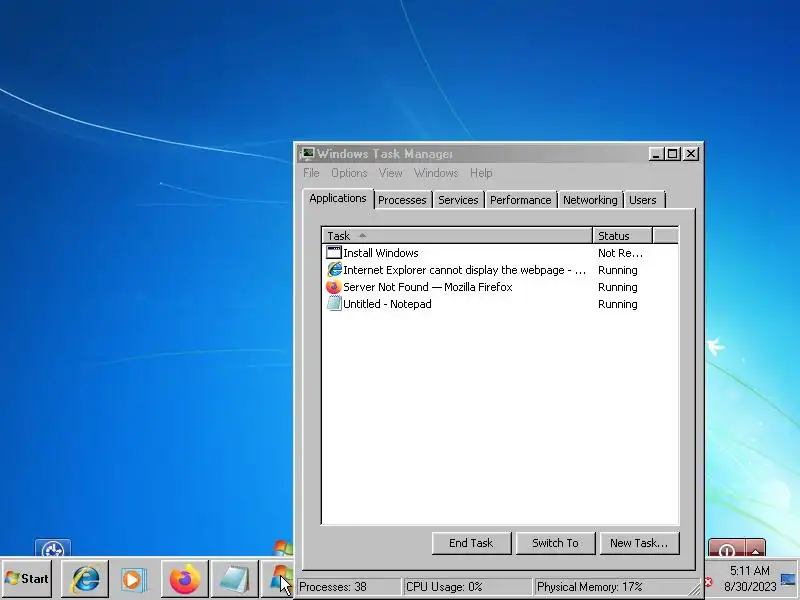Close the Windows Task Manager window
Image resolution: width=800 pixels, height=600 pixels.
tap(691, 154)
